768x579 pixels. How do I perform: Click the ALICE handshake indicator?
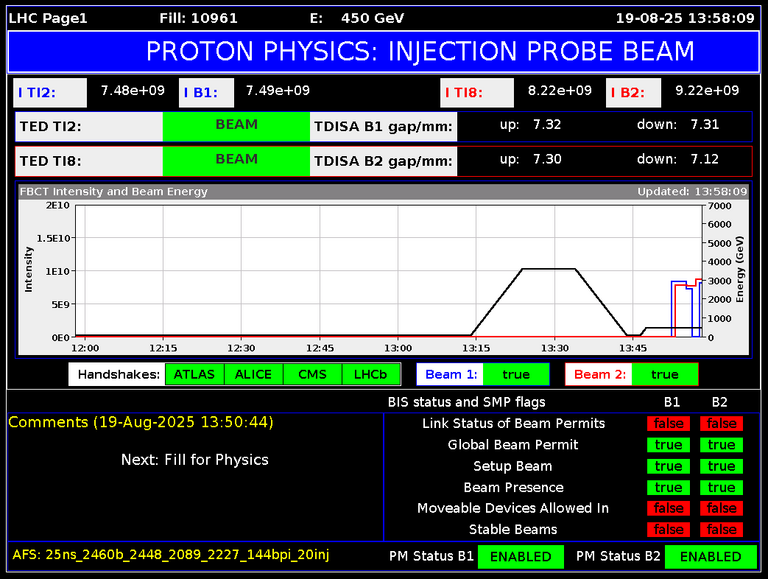253,374
